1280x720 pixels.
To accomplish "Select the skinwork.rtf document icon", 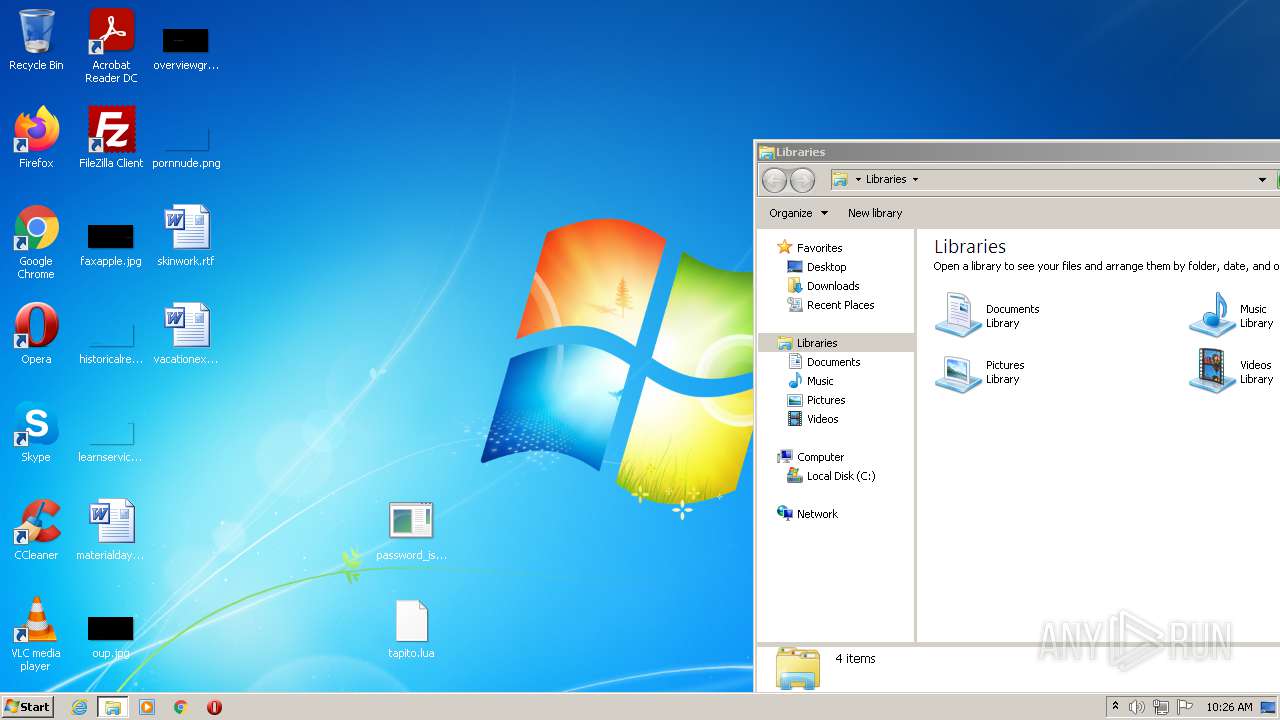I will pos(186,236).
